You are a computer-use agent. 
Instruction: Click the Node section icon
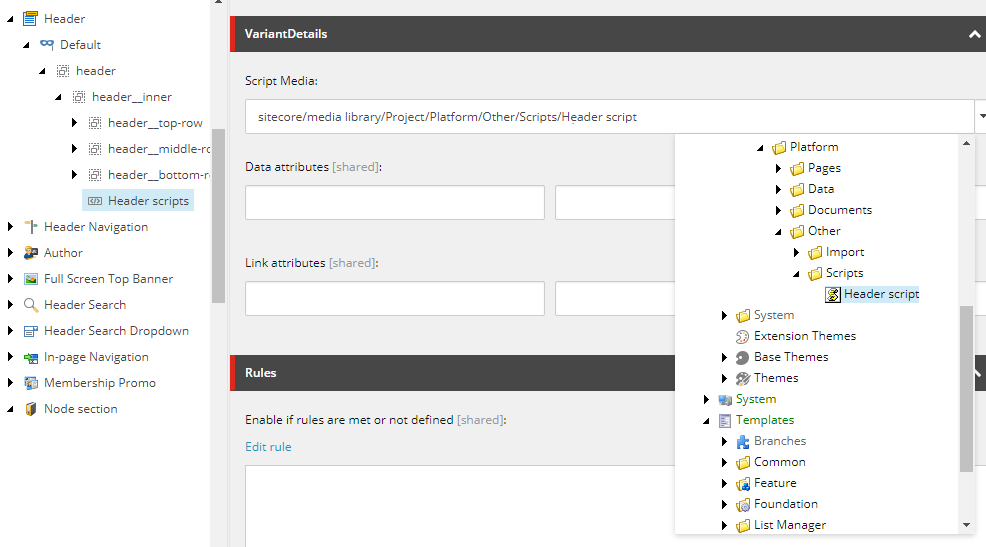(x=30, y=409)
